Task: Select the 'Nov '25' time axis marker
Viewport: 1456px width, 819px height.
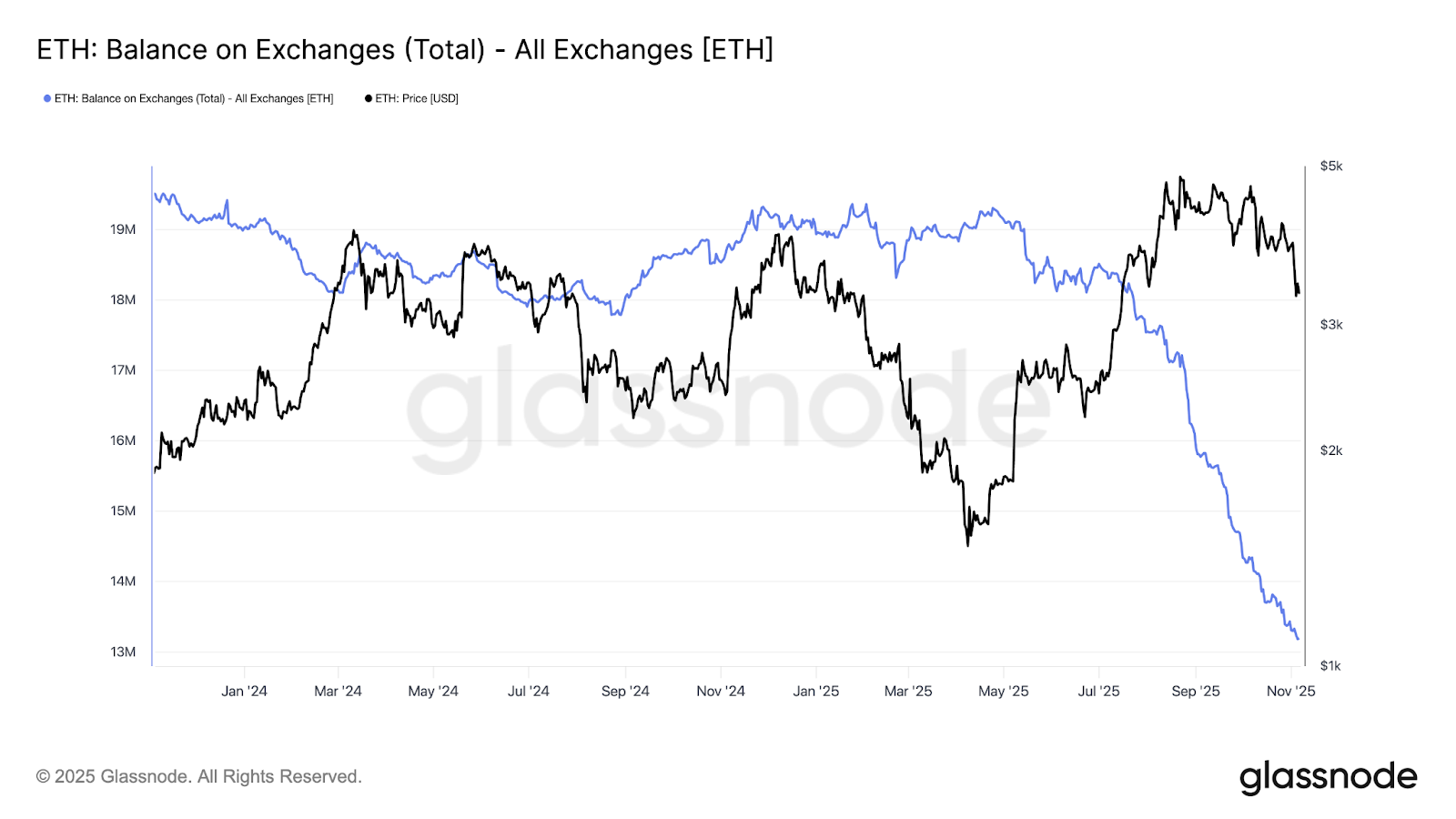Action: tap(1290, 692)
